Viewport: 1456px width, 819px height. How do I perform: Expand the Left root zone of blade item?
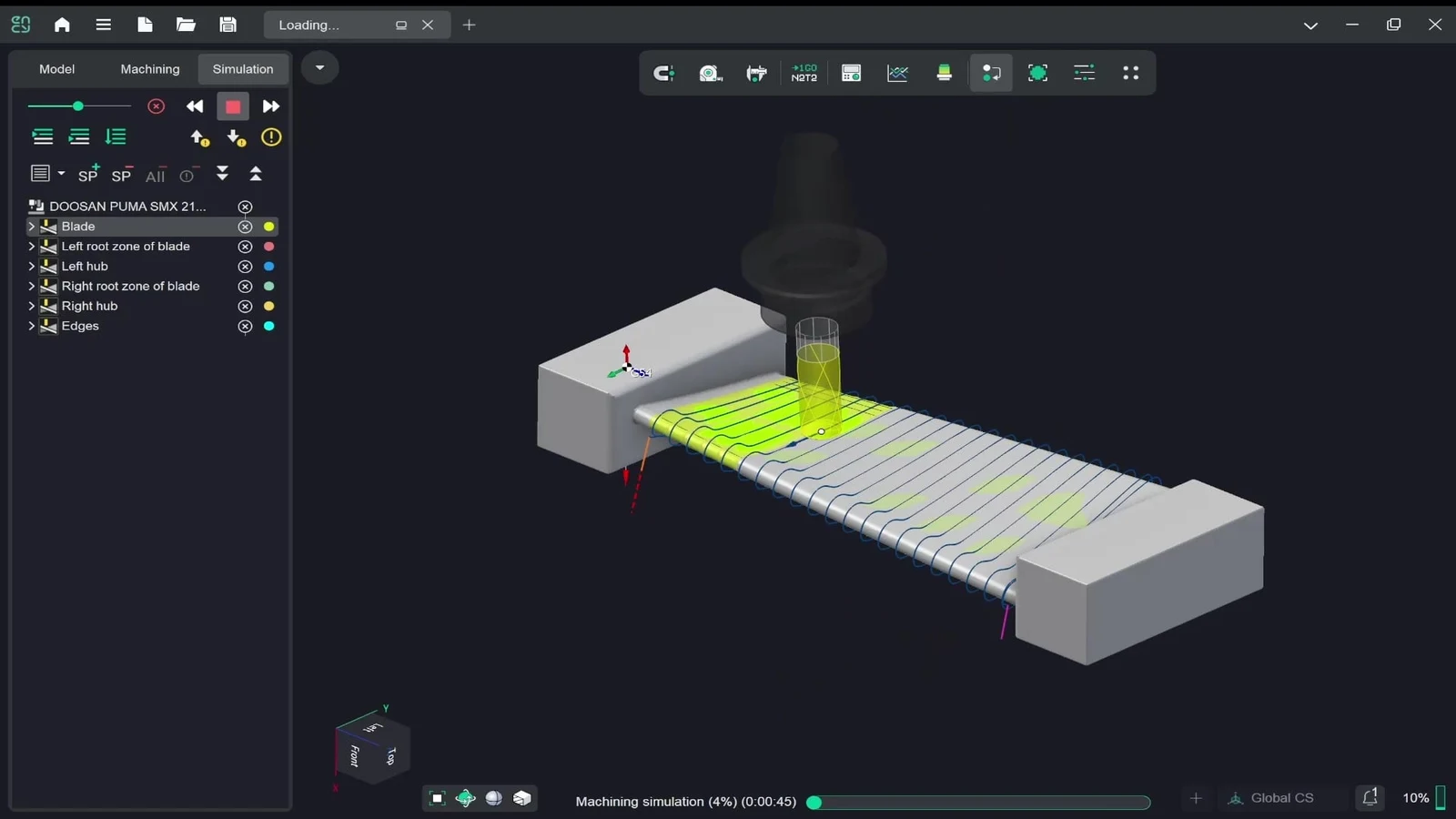31,247
